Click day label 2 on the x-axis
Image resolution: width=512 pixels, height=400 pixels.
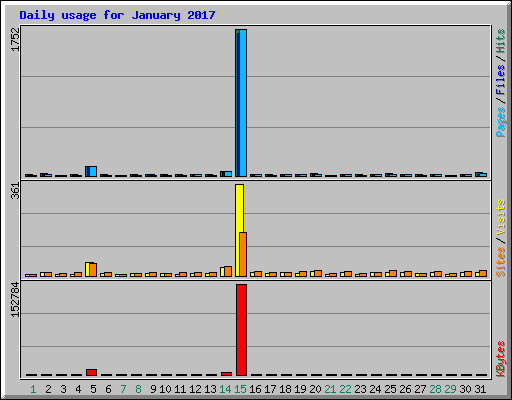(48, 389)
